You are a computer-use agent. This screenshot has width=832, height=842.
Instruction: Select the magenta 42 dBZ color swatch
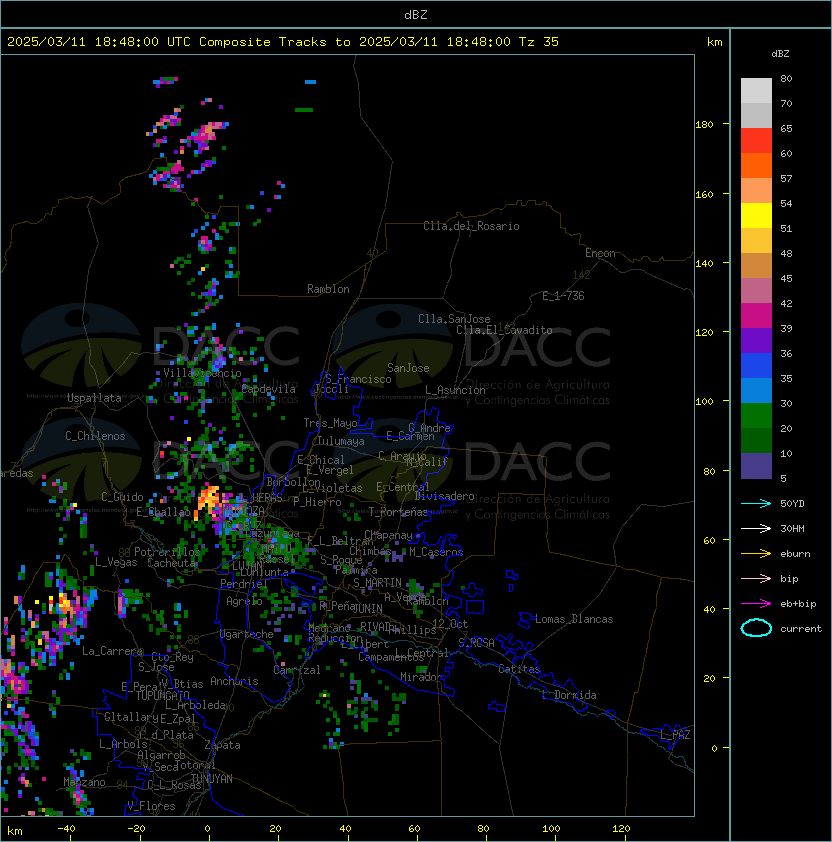[x=756, y=315]
